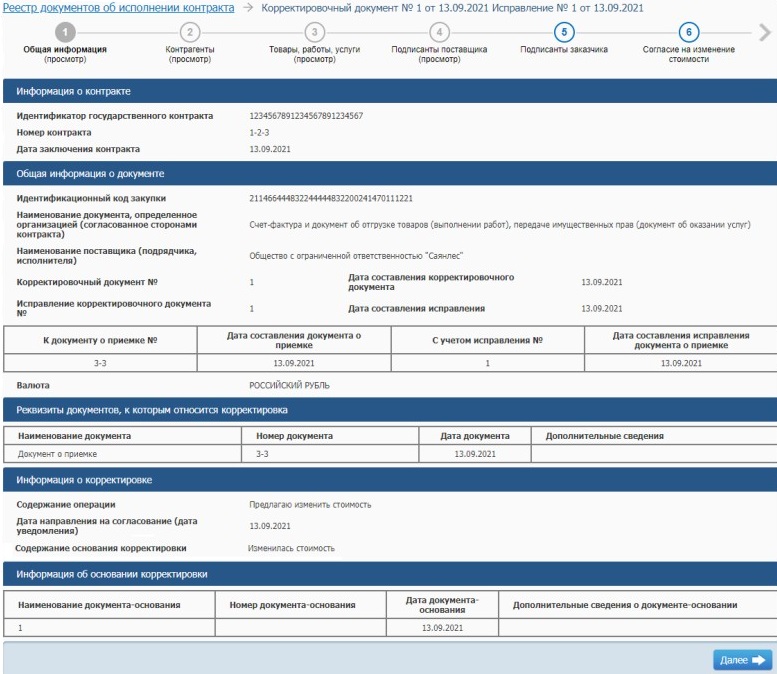Select acceptance table cell 3-3
Viewport: 777px width, 674px height.
point(100,363)
